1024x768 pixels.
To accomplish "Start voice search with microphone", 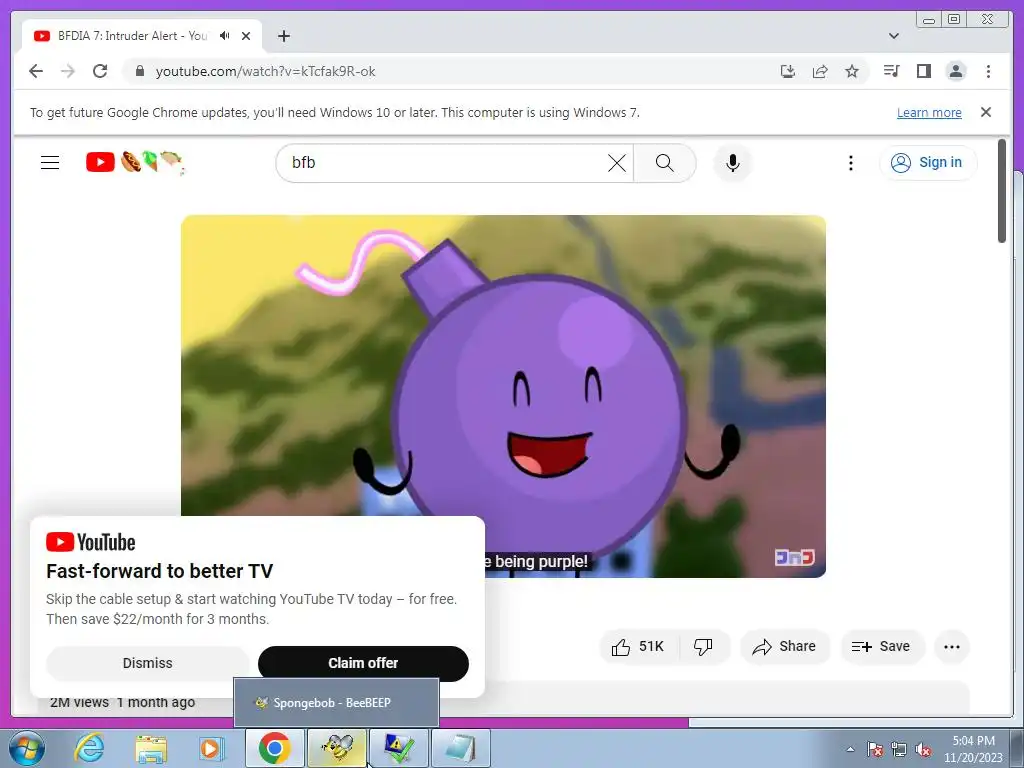I will [x=733, y=163].
